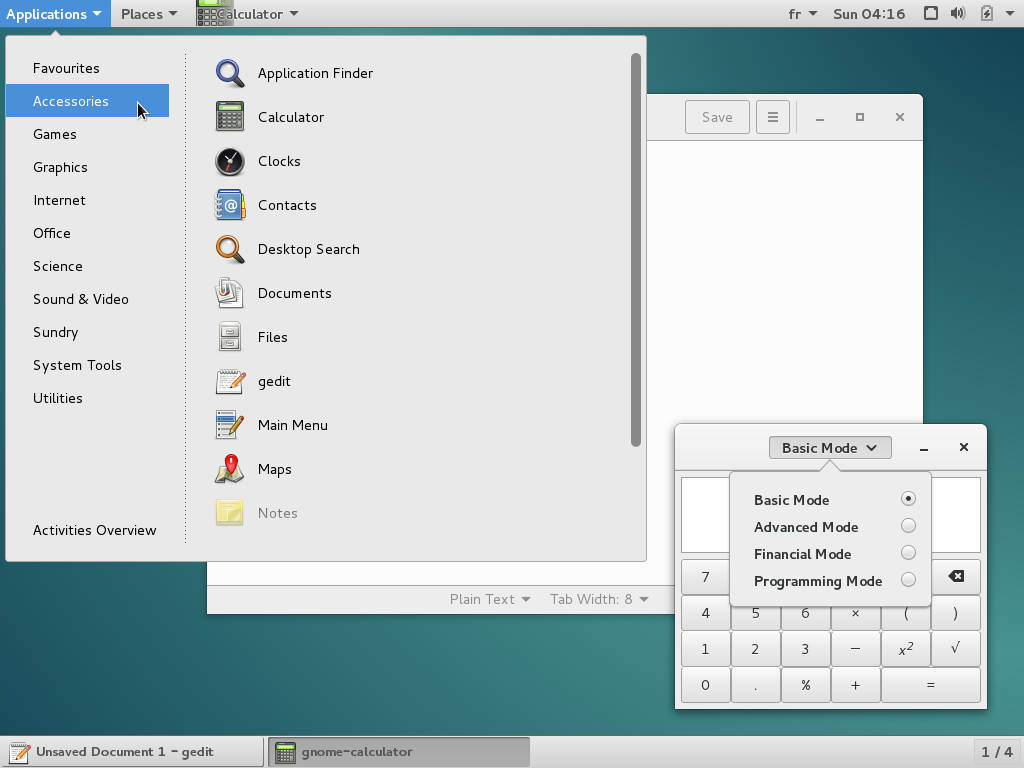Viewport: 1024px width, 768px height.
Task: Open the Games category
Action: tap(88, 134)
